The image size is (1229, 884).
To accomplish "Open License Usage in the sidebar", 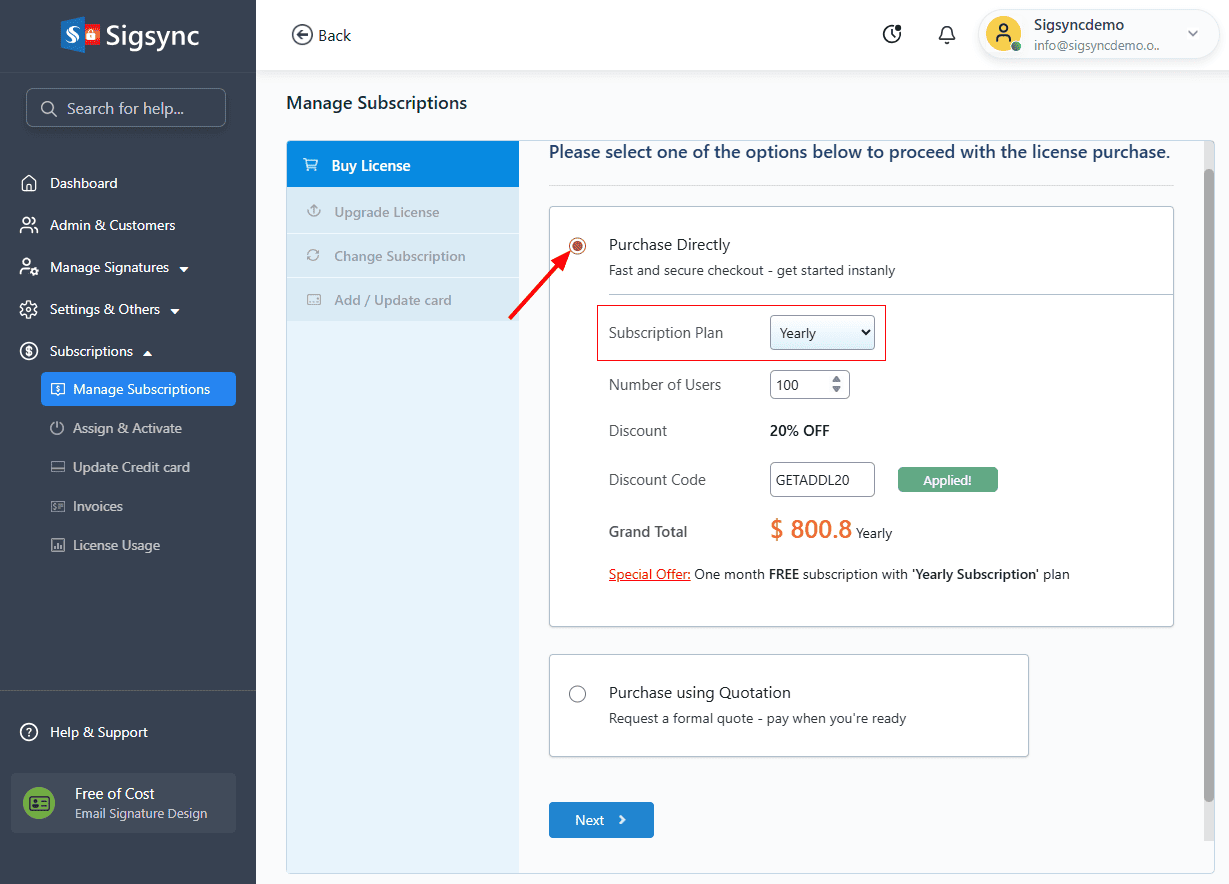I will click(116, 545).
